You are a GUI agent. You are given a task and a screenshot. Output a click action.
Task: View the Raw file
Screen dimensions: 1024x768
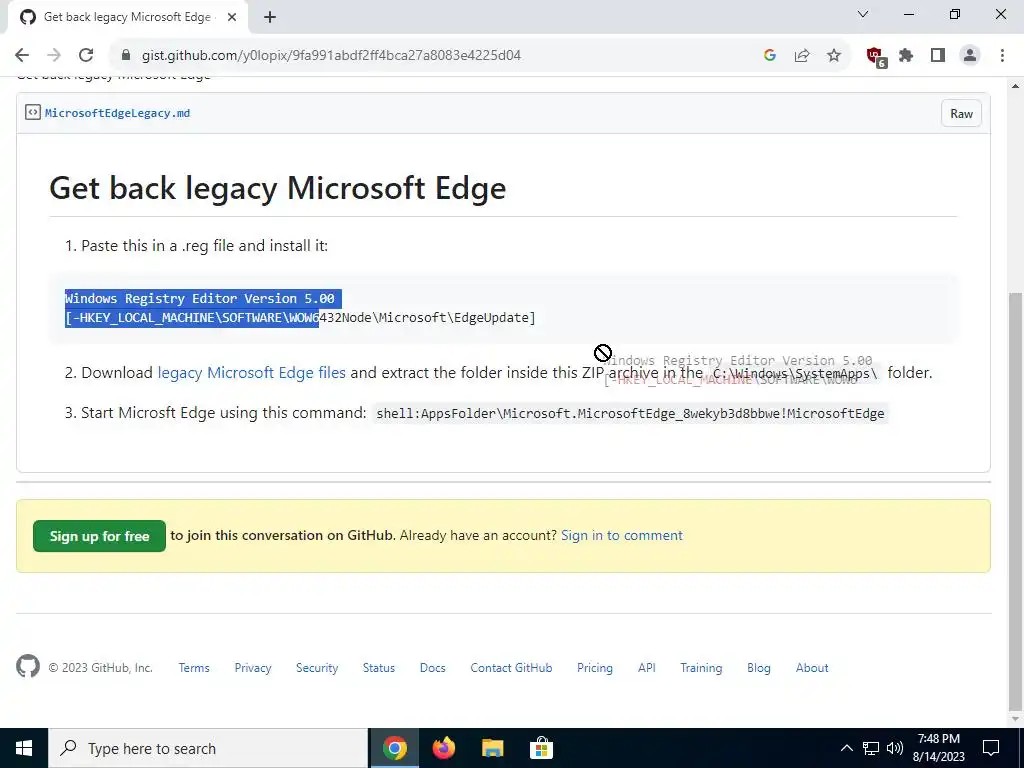[961, 114]
